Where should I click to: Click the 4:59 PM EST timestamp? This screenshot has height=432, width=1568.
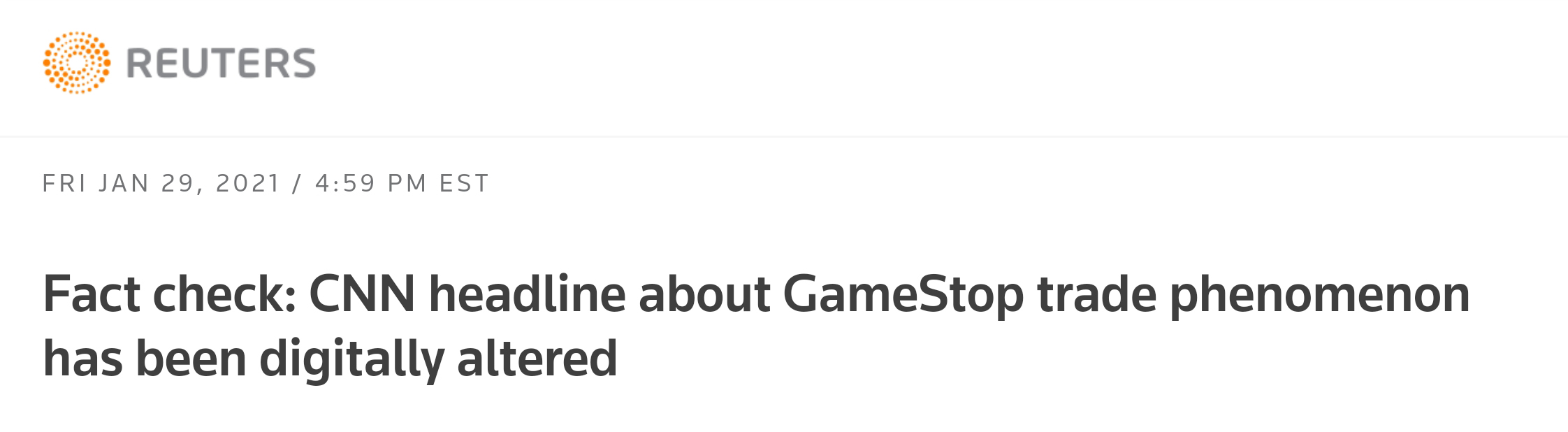pos(402,183)
